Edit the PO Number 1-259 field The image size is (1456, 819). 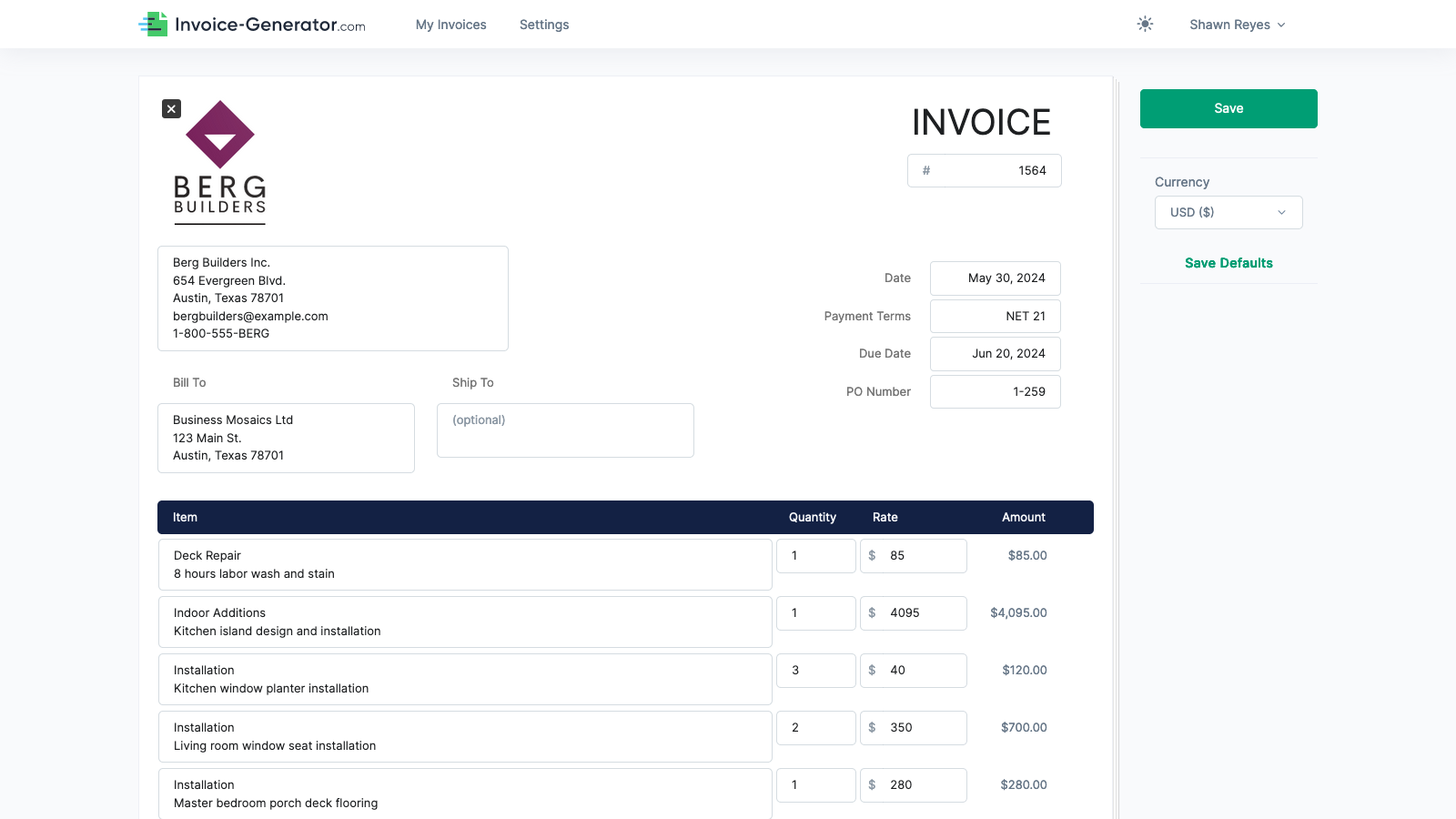(995, 391)
